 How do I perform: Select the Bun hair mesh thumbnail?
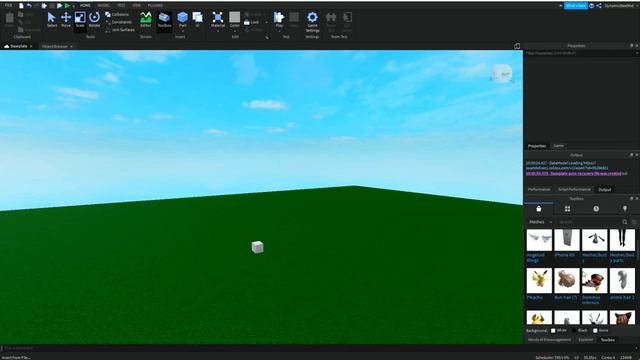[x=567, y=280]
